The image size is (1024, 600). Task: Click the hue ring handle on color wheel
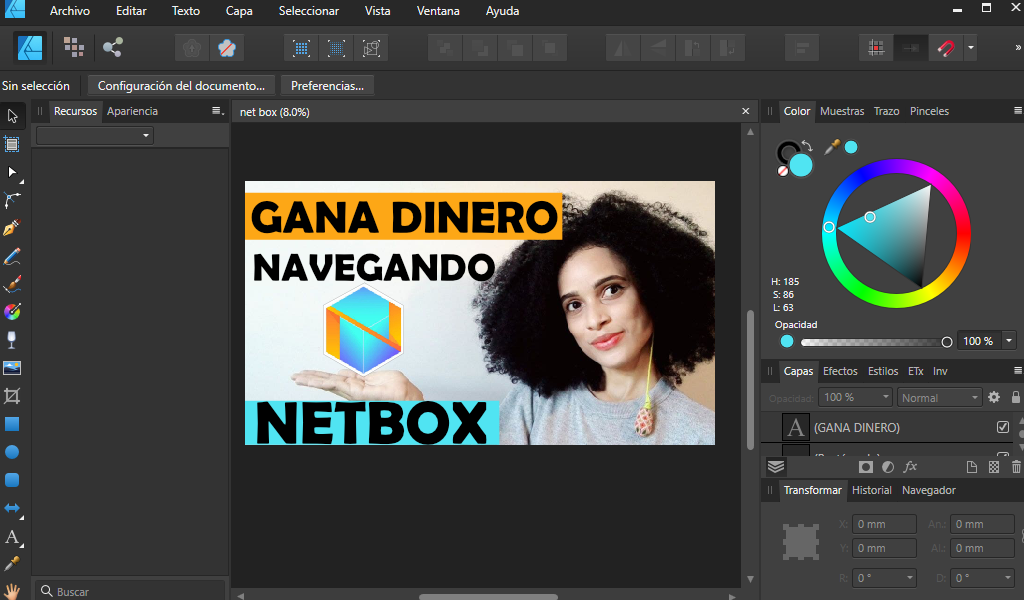(829, 227)
